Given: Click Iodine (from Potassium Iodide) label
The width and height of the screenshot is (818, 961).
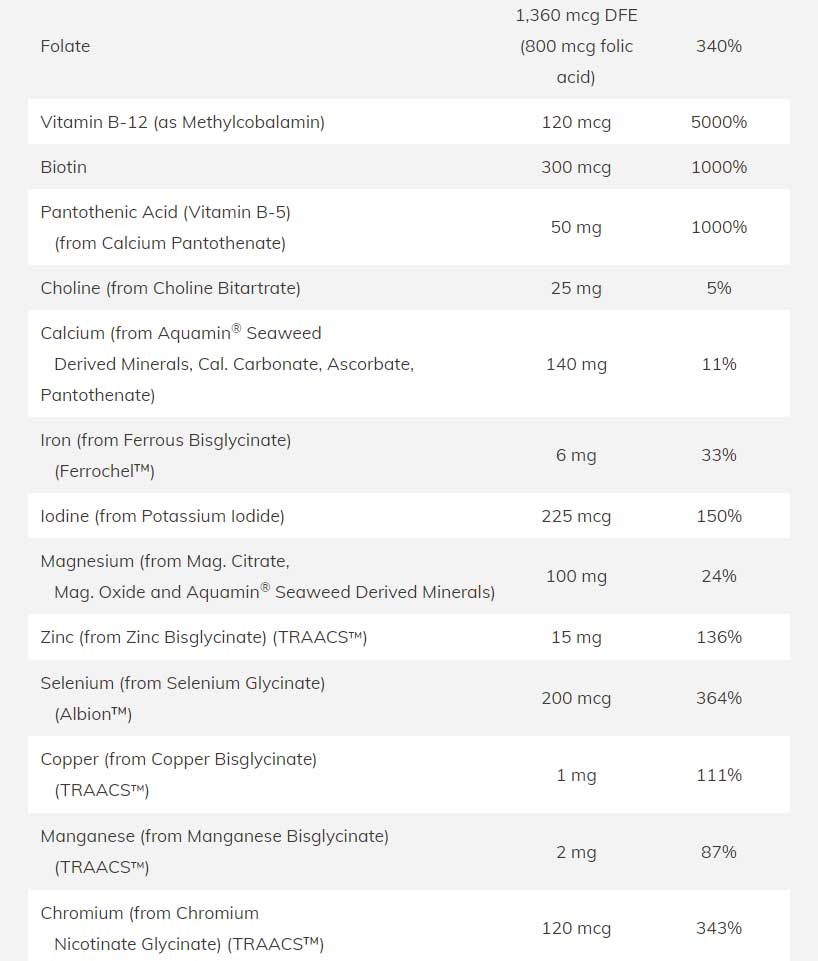Looking at the screenshot, I should pyautogui.click(x=162, y=516).
